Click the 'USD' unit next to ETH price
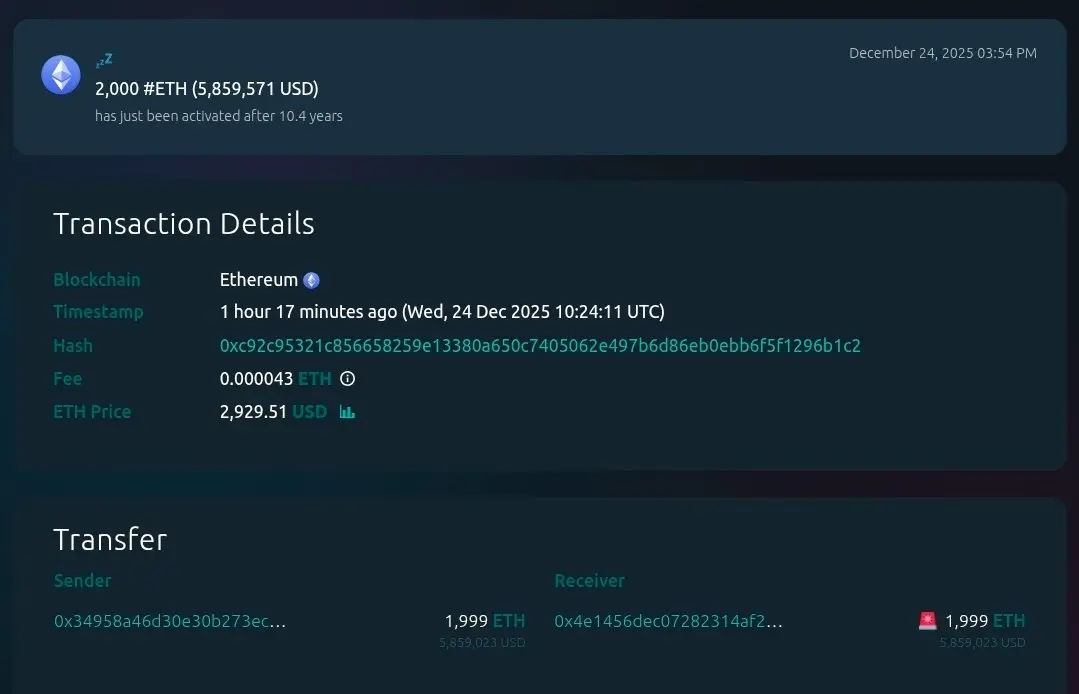This screenshot has height=694, width=1079. click(x=310, y=412)
